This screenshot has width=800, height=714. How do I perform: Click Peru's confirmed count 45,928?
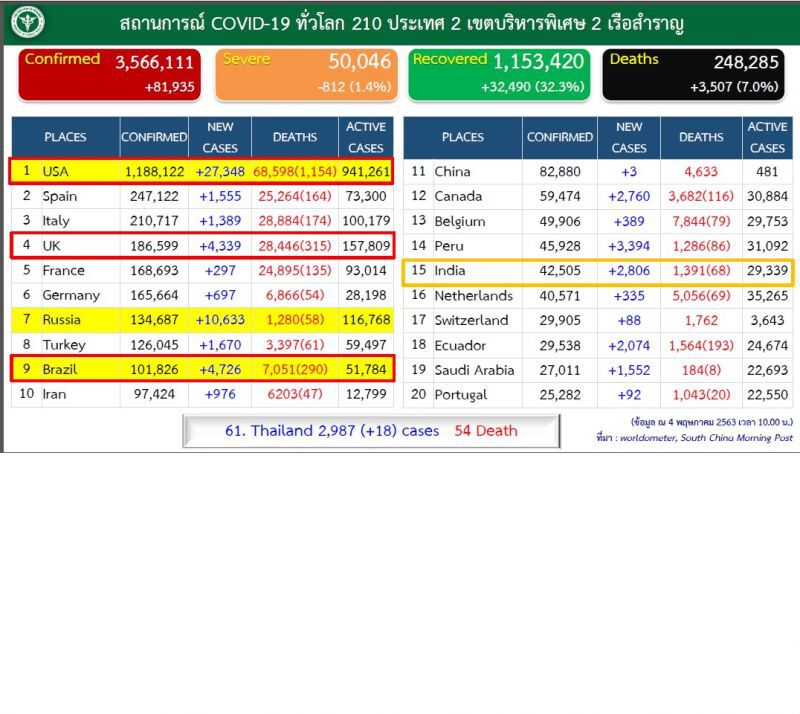(x=560, y=246)
